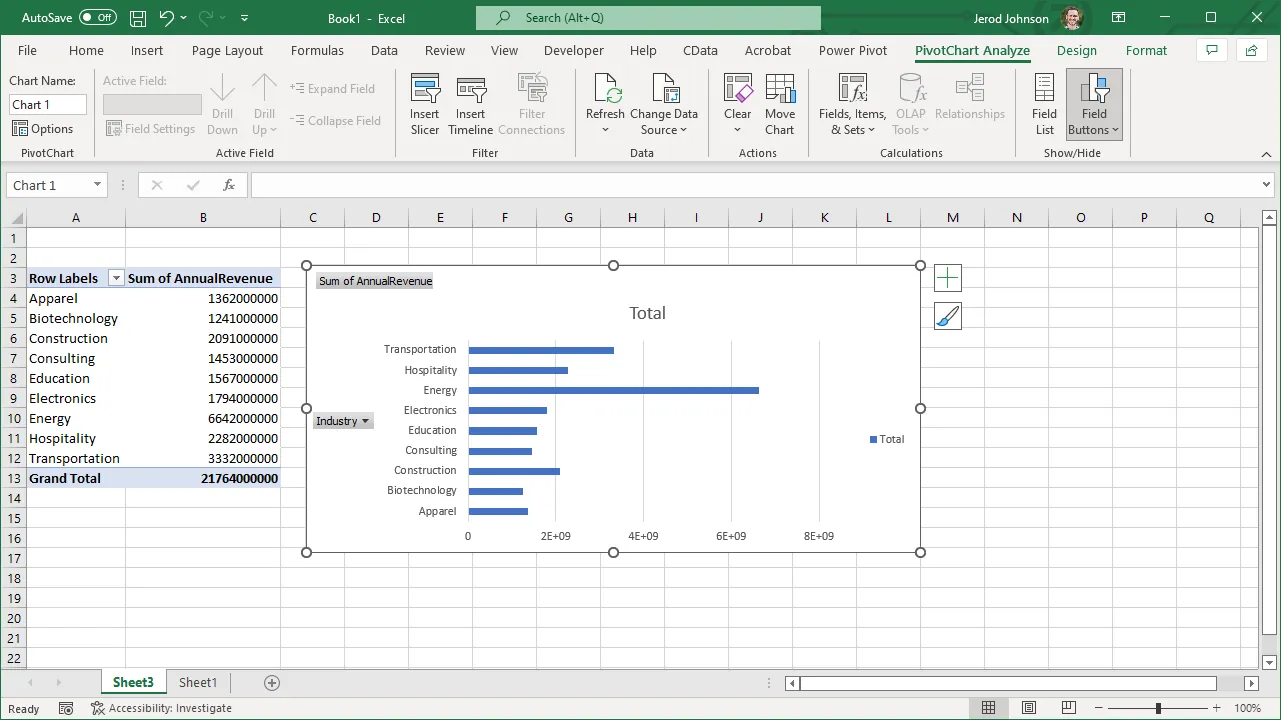Screen dimensions: 1281x720
Task: Click the zoom slider in status bar
Action: (x=1158, y=708)
